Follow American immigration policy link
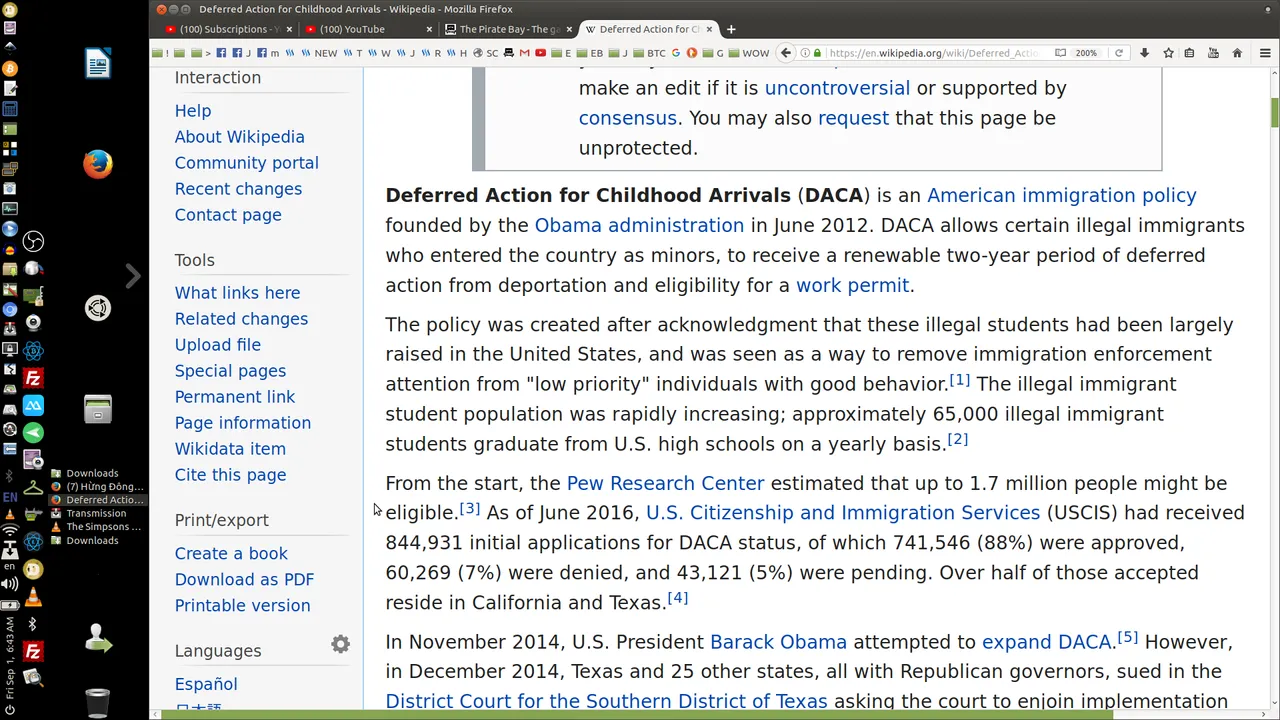The width and height of the screenshot is (1280, 720). tap(1061, 195)
